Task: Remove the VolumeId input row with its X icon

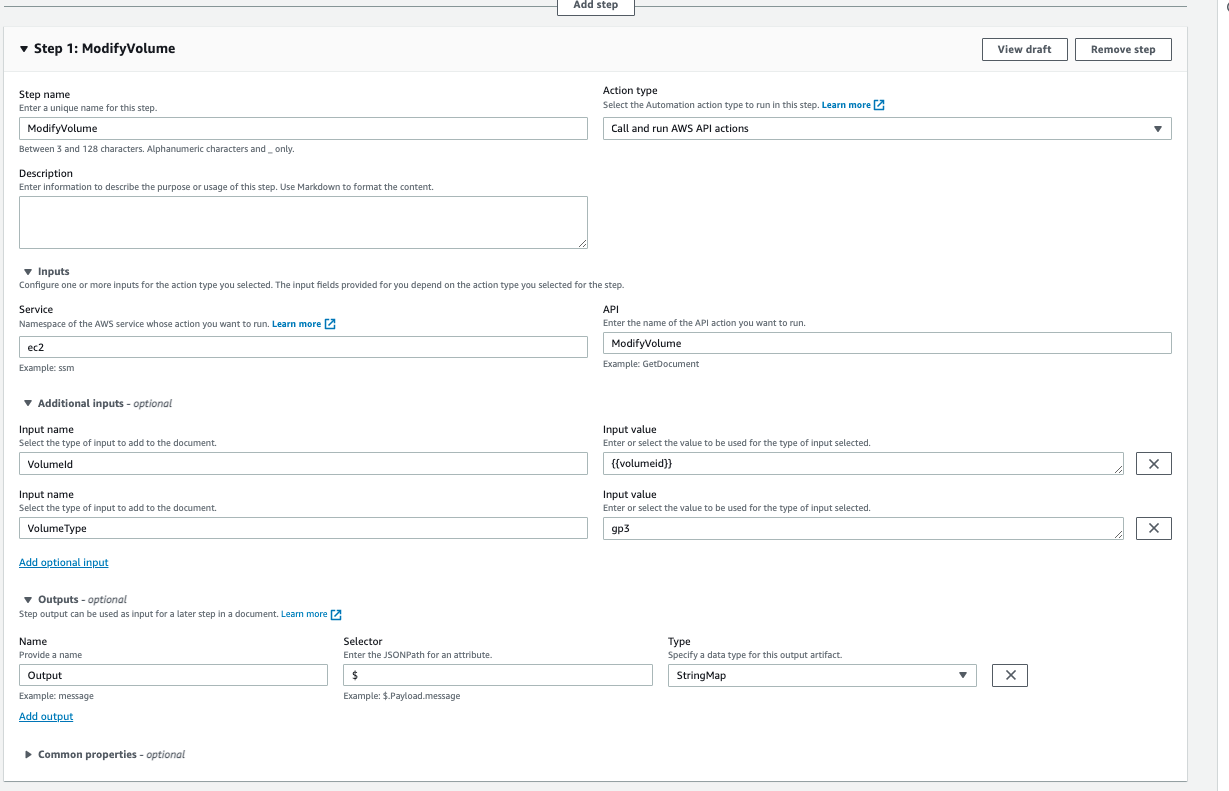Action: click(x=1153, y=463)
